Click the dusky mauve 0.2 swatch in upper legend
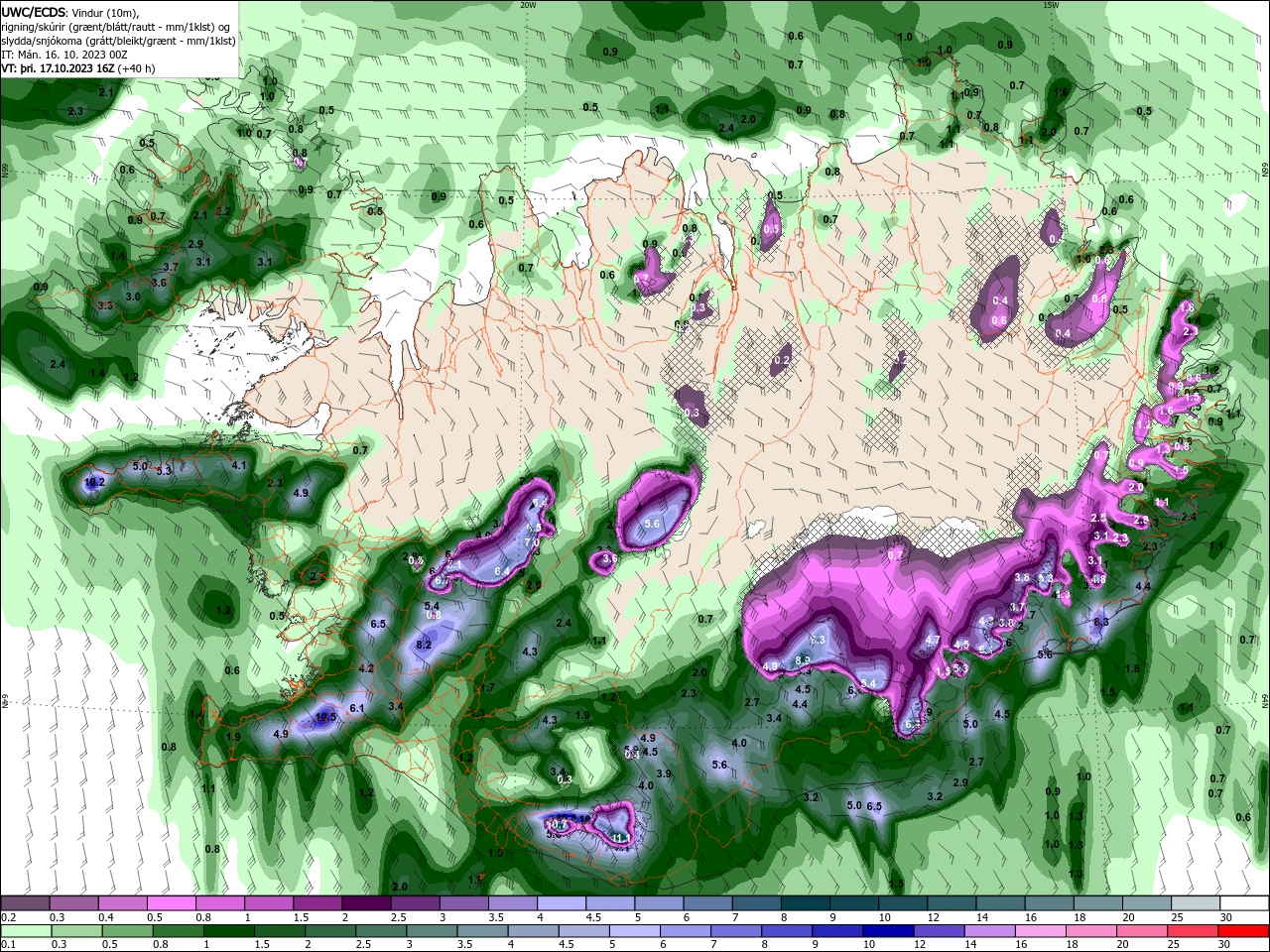Viewport: 1270px width, 952px height. (x=26, y=903)
